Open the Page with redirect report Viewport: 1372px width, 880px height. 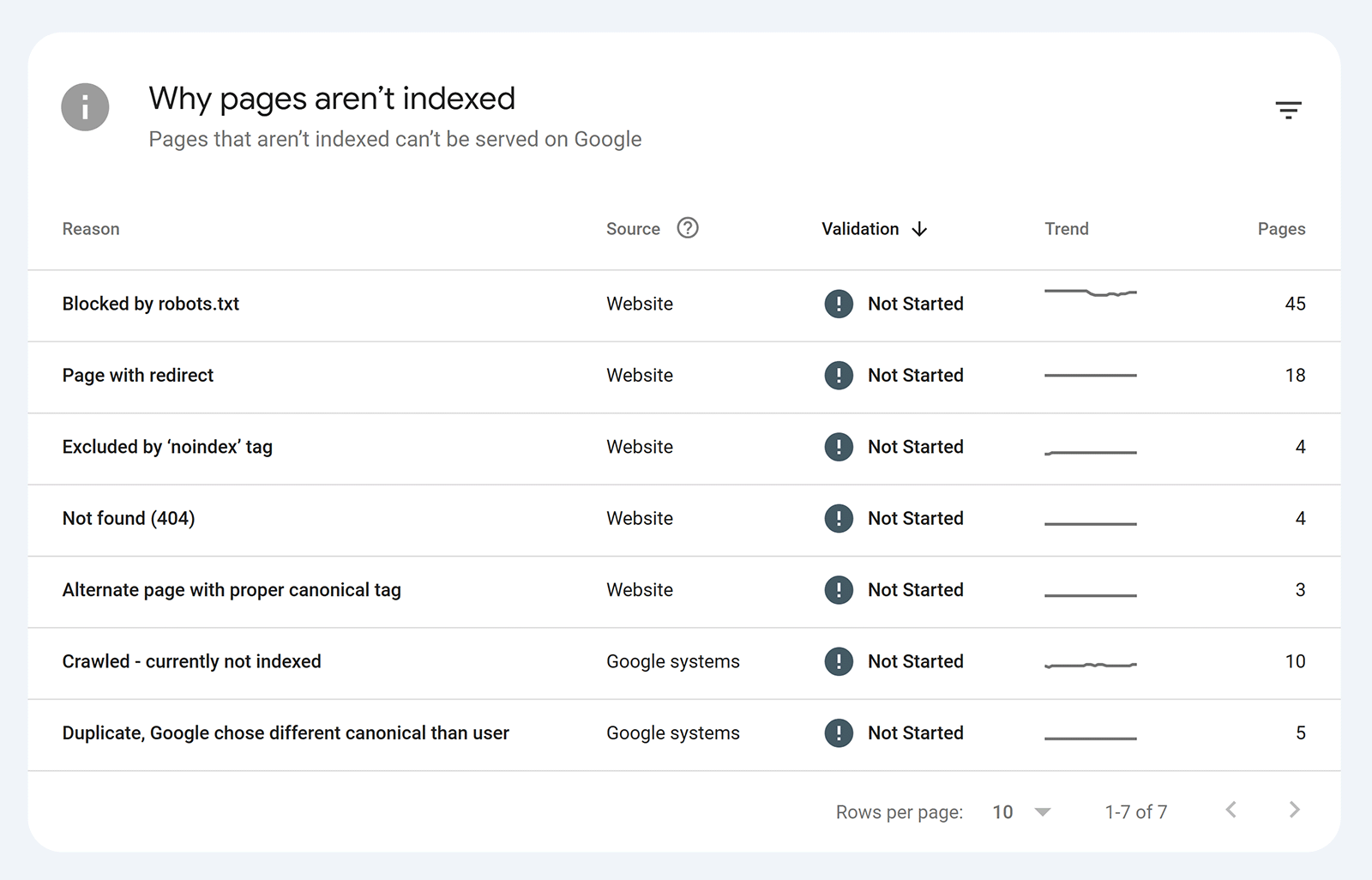[137, 375]
